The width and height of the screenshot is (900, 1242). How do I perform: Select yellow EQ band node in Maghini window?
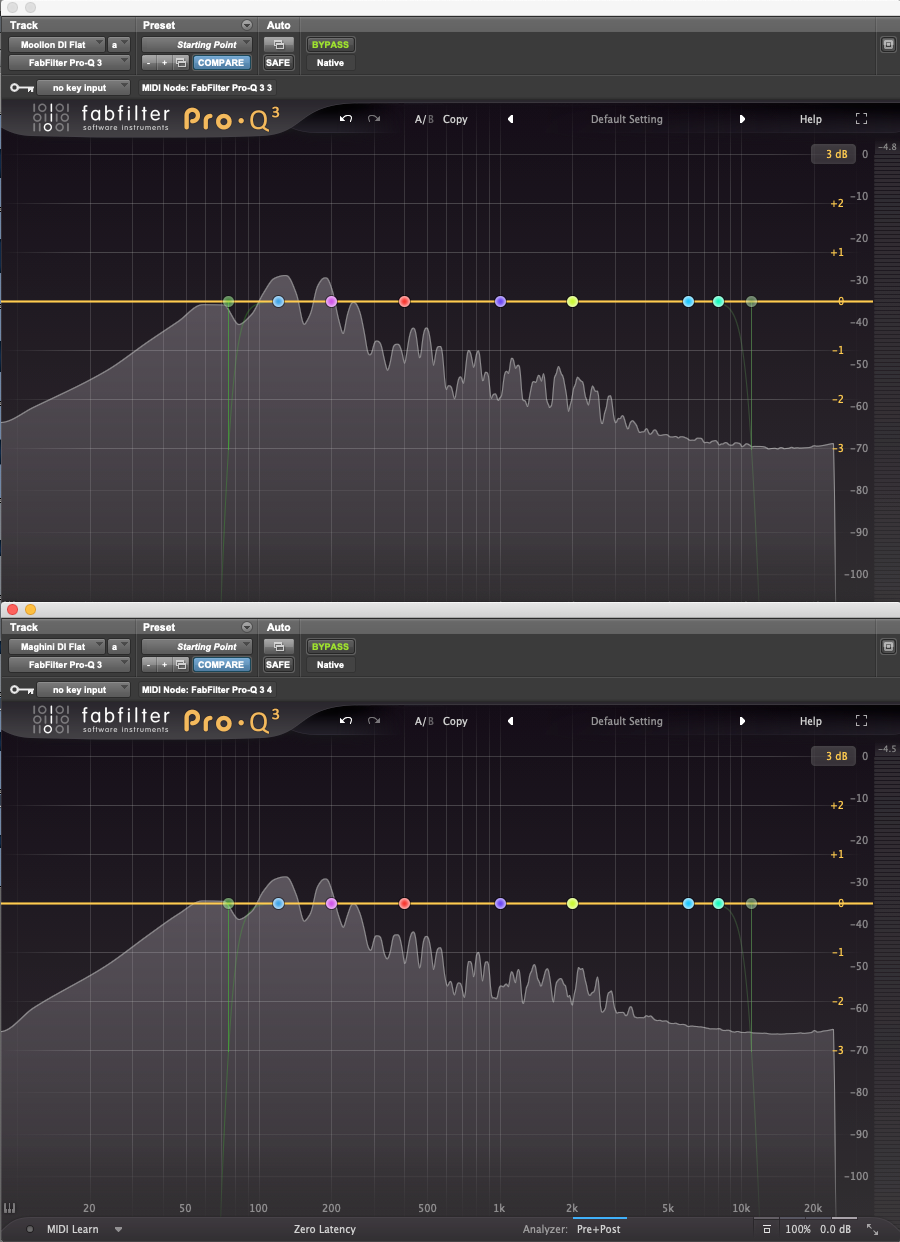572,903
